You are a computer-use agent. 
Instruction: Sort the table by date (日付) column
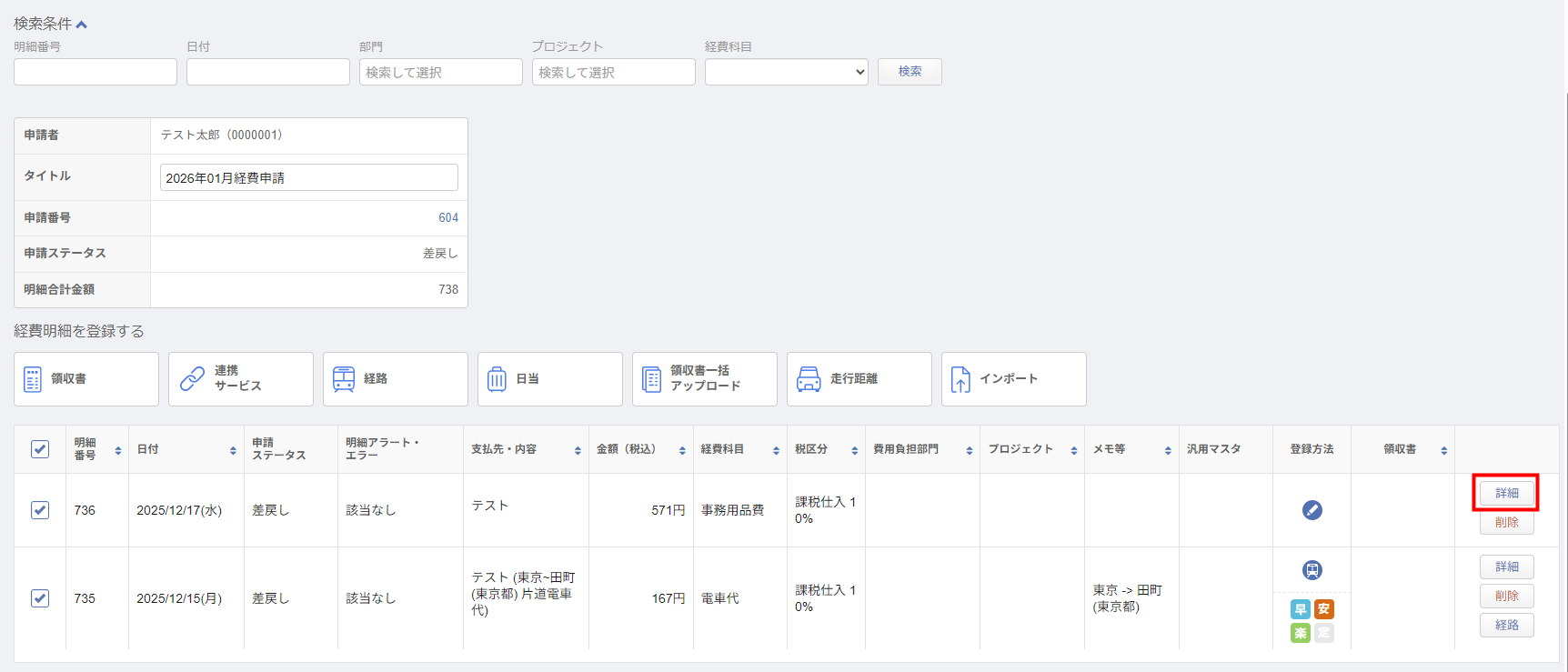click(x=233, y=450)
